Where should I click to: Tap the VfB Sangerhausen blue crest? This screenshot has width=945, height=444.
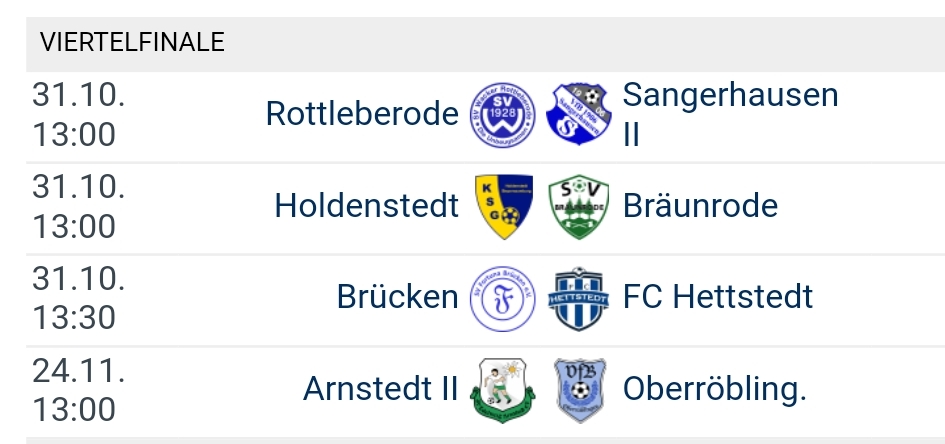(579, 114)
